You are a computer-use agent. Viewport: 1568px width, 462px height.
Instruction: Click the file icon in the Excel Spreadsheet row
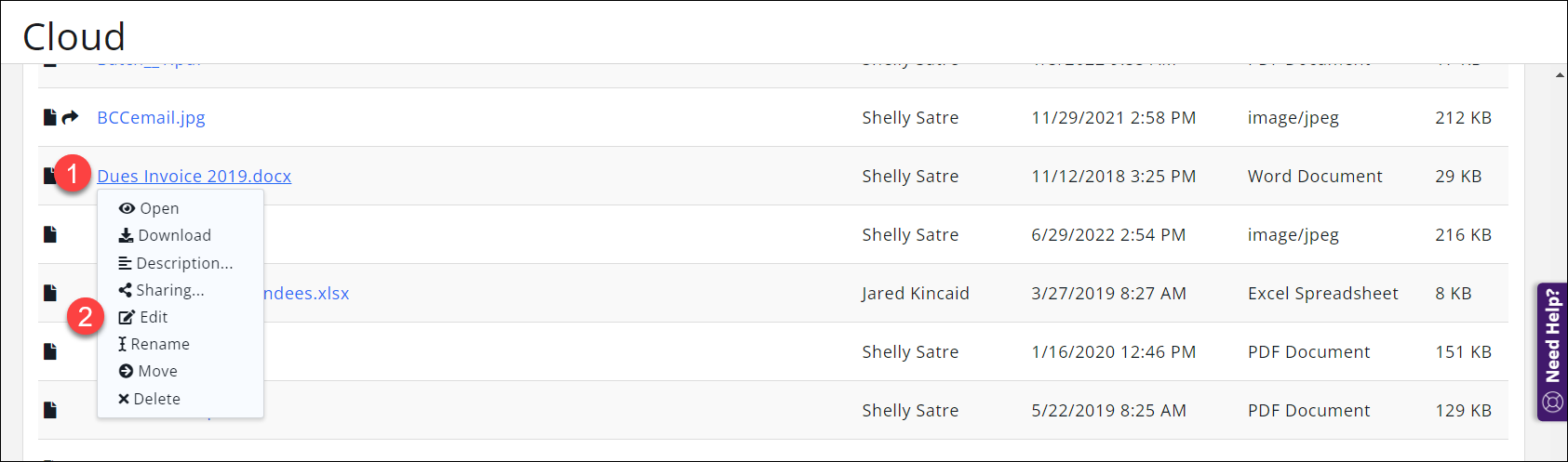tap(50, 293)
